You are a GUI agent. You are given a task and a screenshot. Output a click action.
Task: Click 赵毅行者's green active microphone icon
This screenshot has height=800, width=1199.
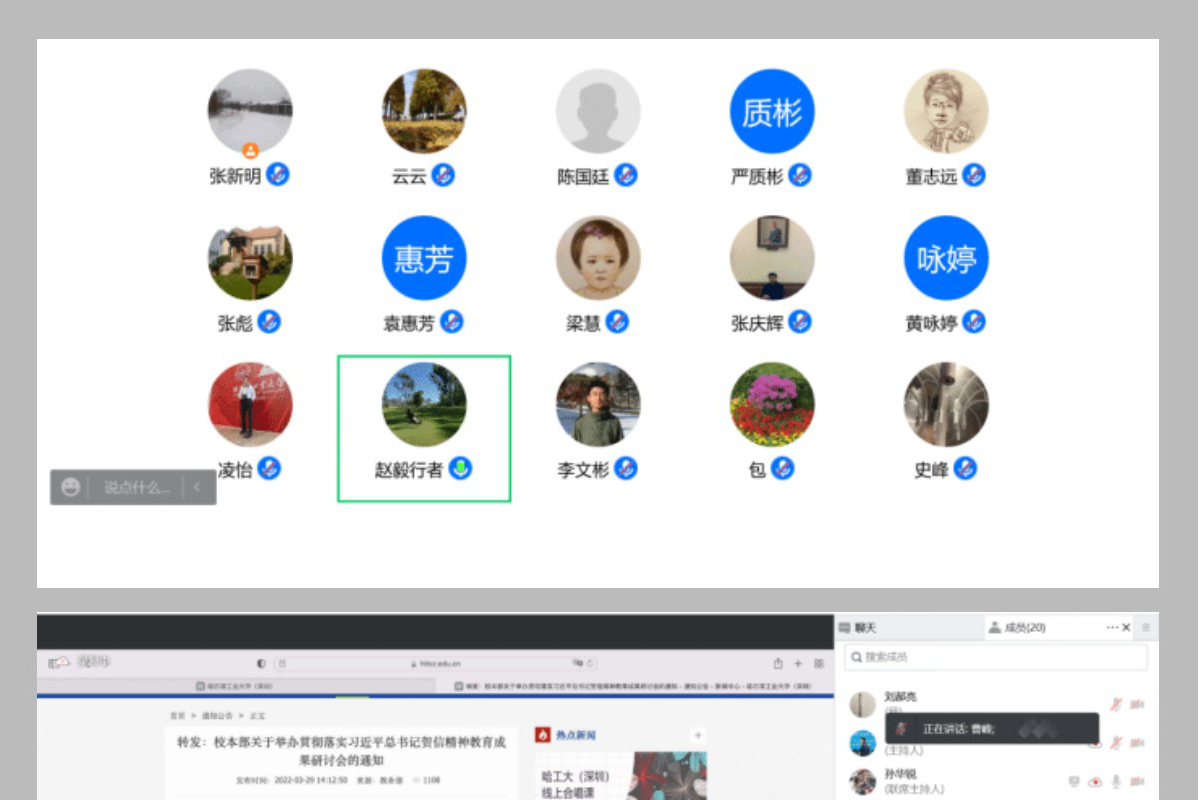click(x=460, y=468)
